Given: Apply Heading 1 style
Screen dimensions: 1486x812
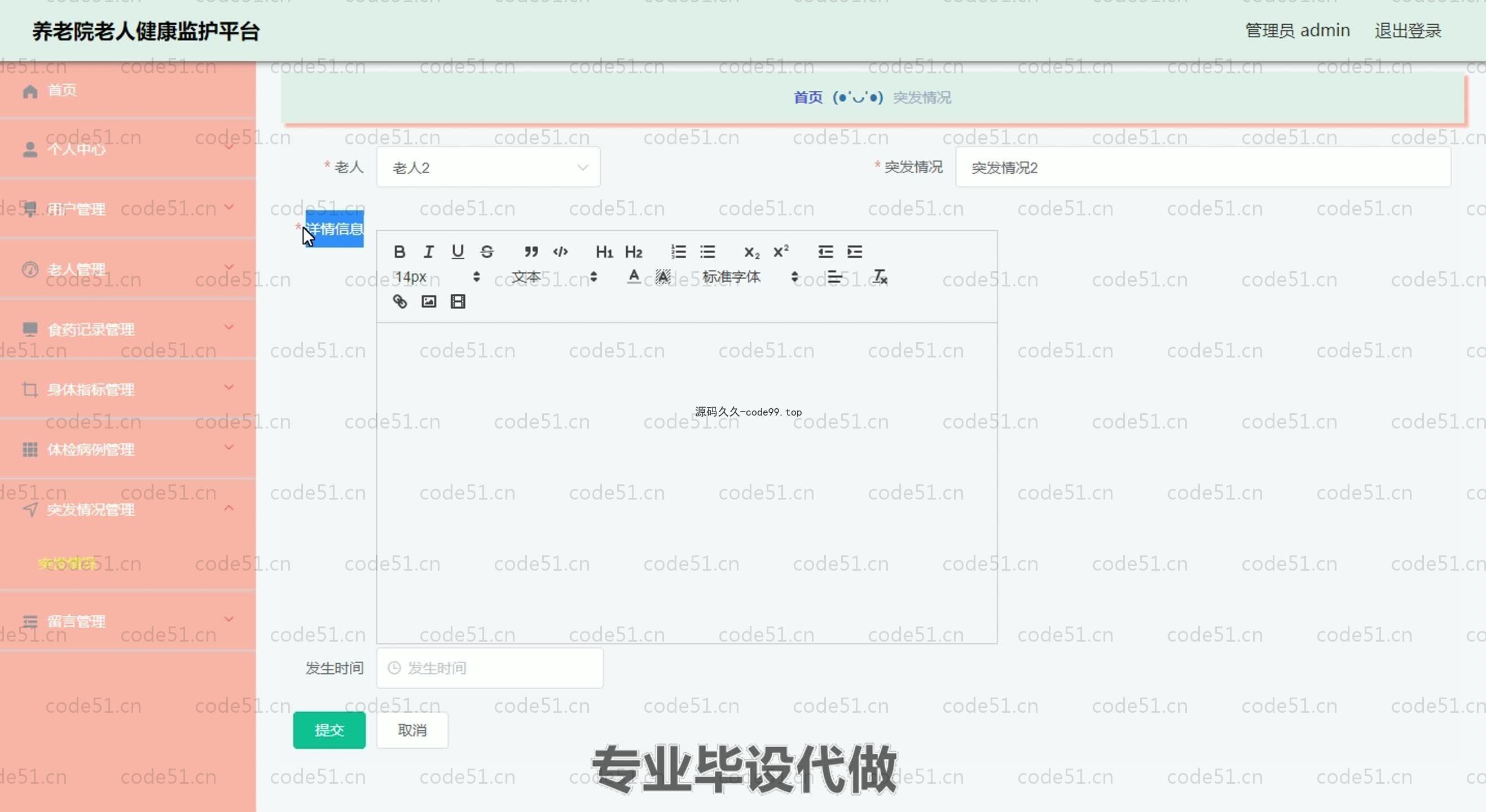Looking at the screenshot, I should [x=604, y=252].
